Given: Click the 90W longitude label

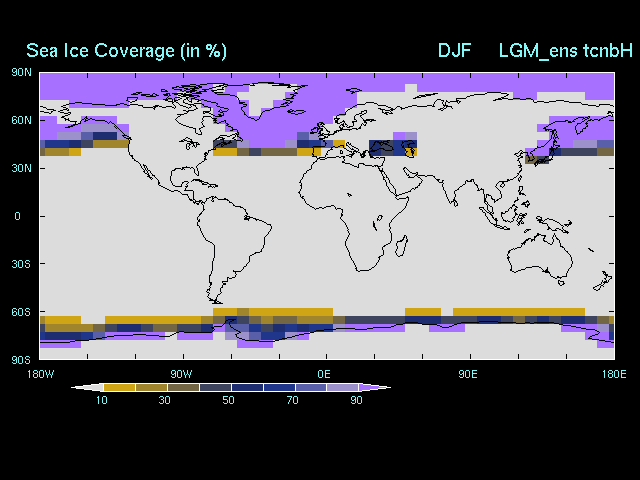Looking at the screenshot, I should 181,374.
